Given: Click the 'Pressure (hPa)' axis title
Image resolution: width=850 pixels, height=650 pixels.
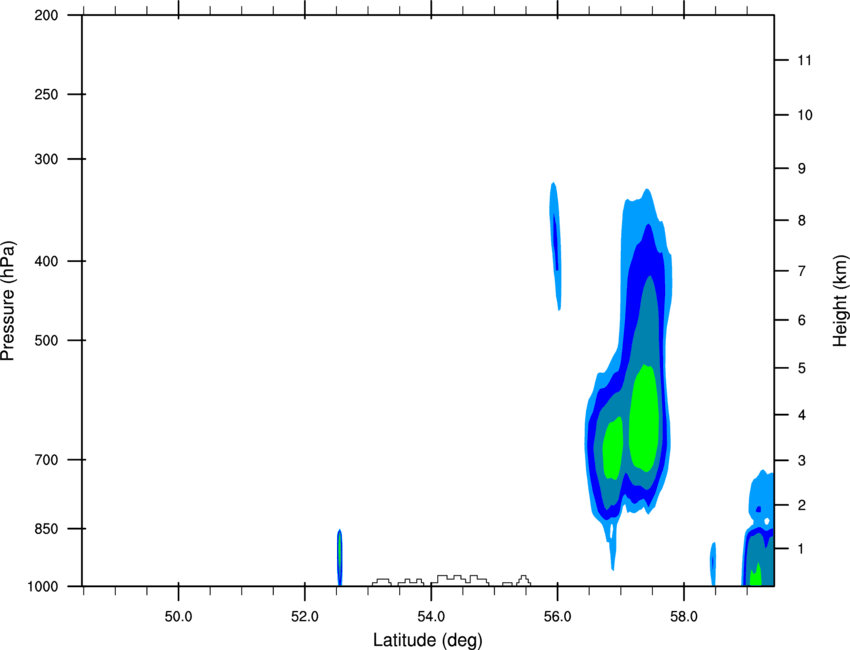Looking at the screenshot, I should pyautogui.click(x=8, y=301).
